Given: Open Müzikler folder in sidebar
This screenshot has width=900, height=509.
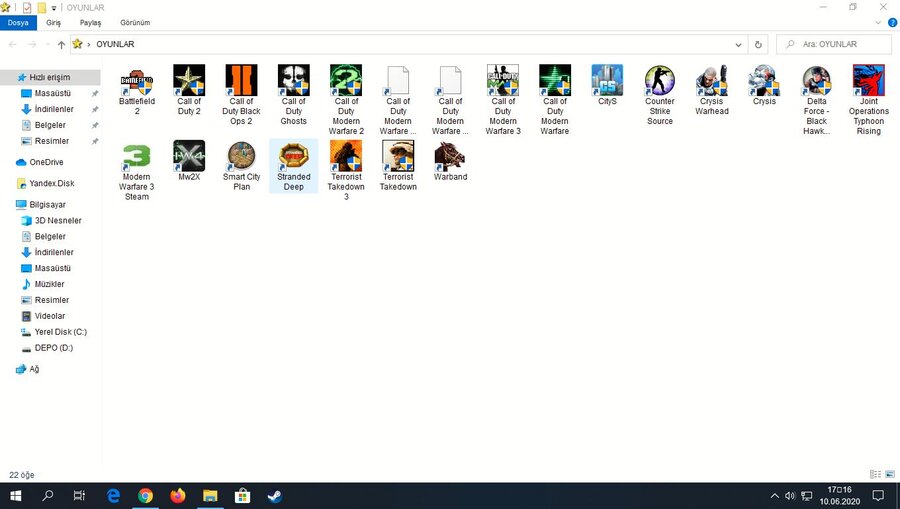Looking at the screenshot, I should pyautogui.click(x=49, y=284).
